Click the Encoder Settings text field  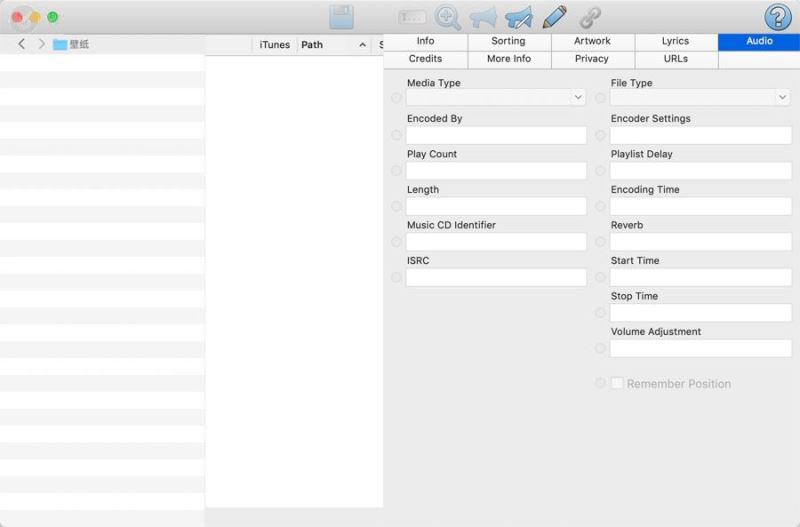click(x=701, y=135)
